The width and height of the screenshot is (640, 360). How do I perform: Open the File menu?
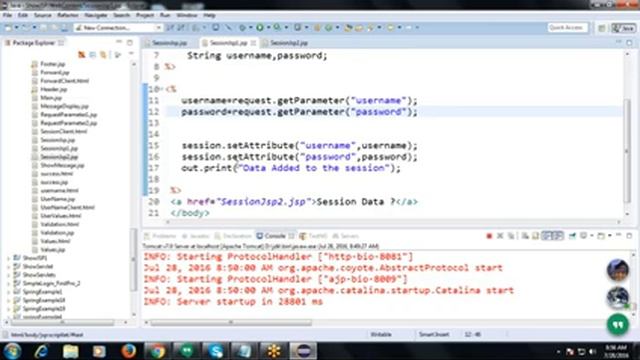tap(7, 15)
